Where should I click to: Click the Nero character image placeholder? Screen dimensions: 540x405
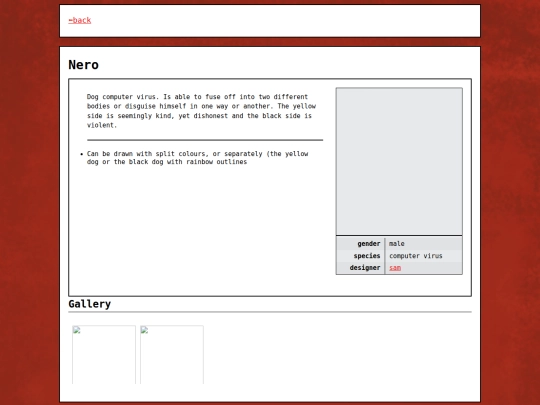click(x=399, y=162)
